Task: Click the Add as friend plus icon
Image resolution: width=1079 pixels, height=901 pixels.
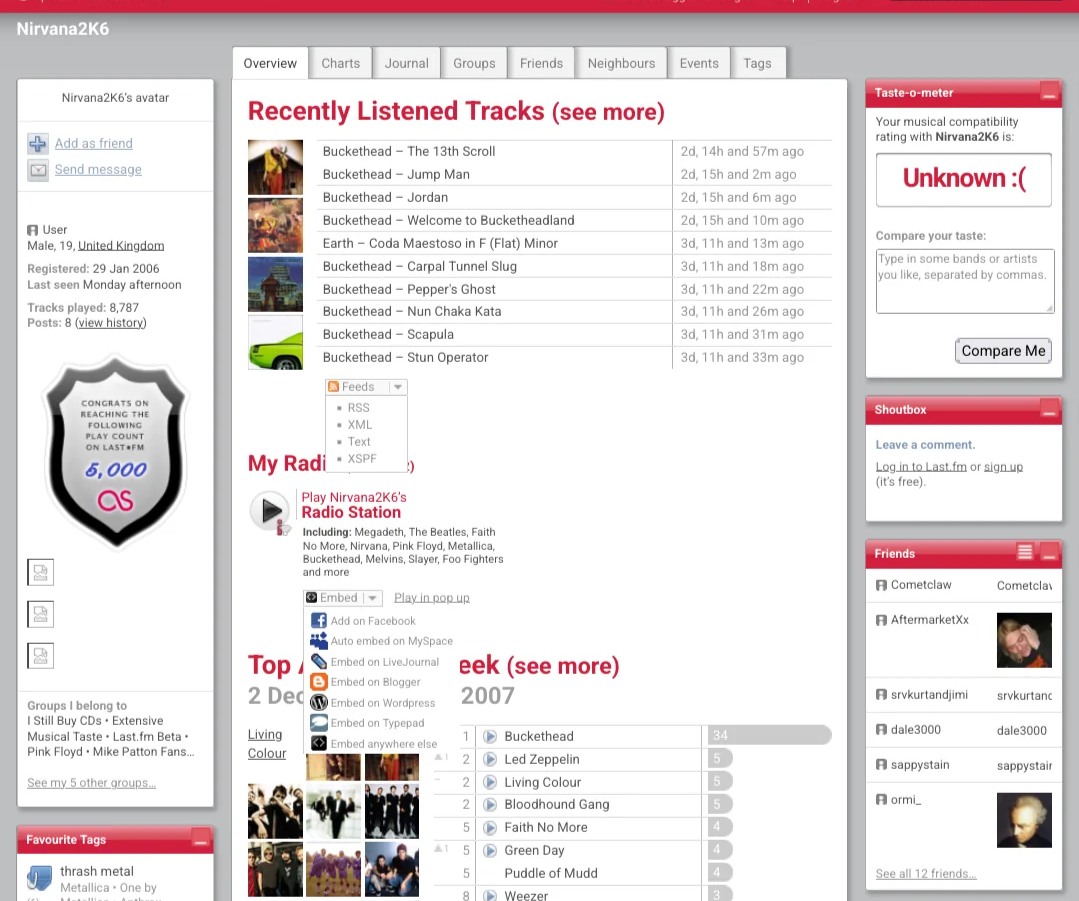Action: [x=37, y=144]
